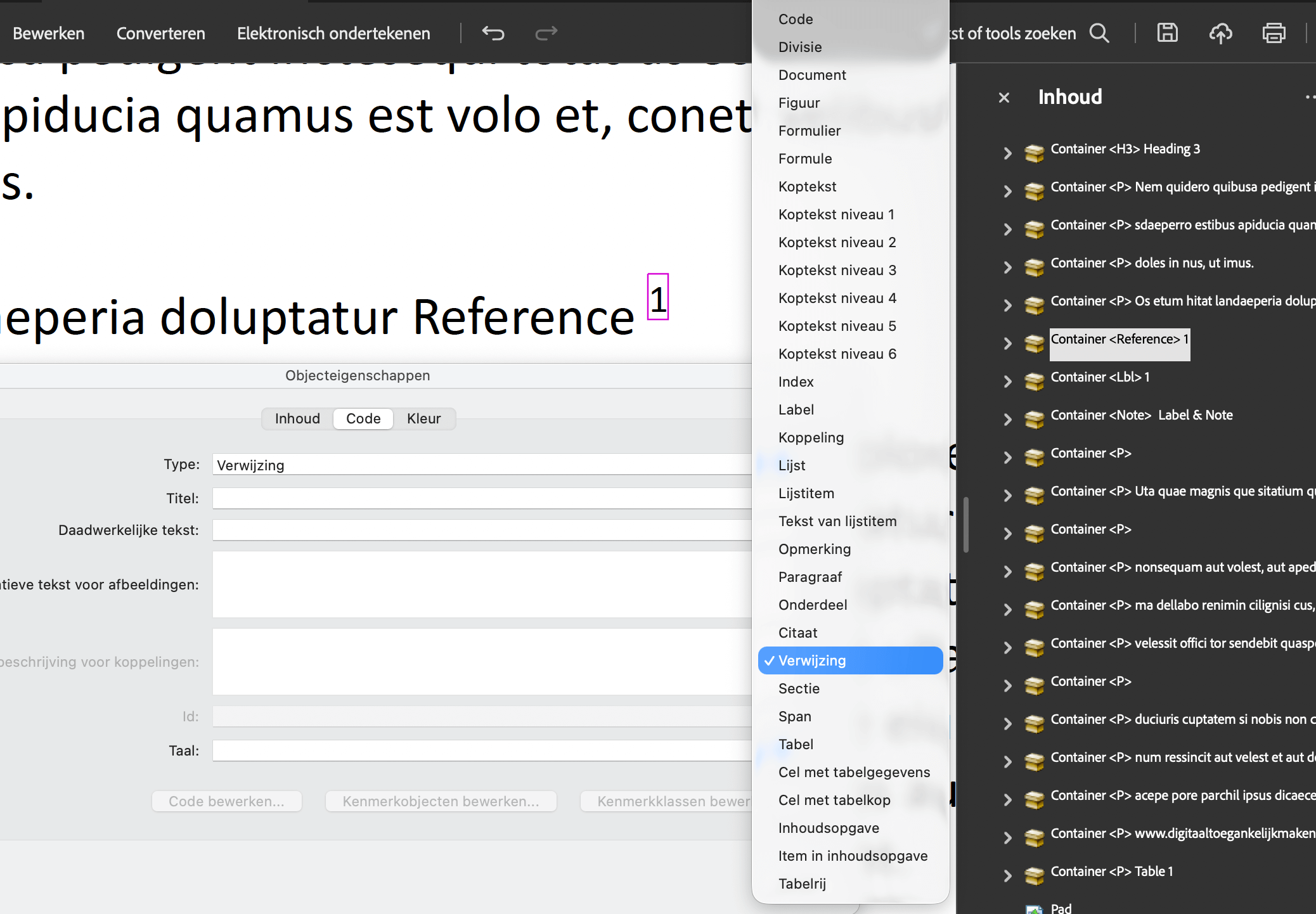Save the document with the disk icon
Screen dimensions: 1316x914
pos(1168,33)
